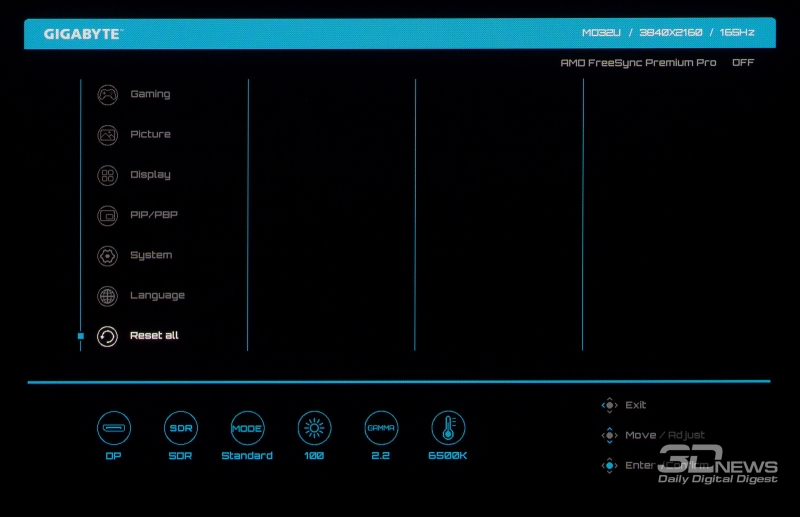Open the System menu label
The height and width of the screenshot is (517, 800).
click(x=151, y=255)
